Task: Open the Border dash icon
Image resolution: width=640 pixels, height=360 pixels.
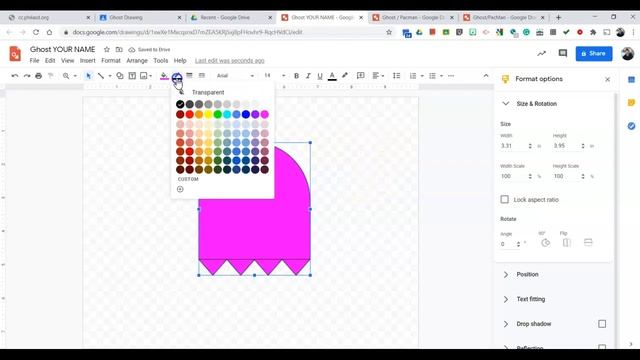Action: pyautogui.click(x=202, y=76)
